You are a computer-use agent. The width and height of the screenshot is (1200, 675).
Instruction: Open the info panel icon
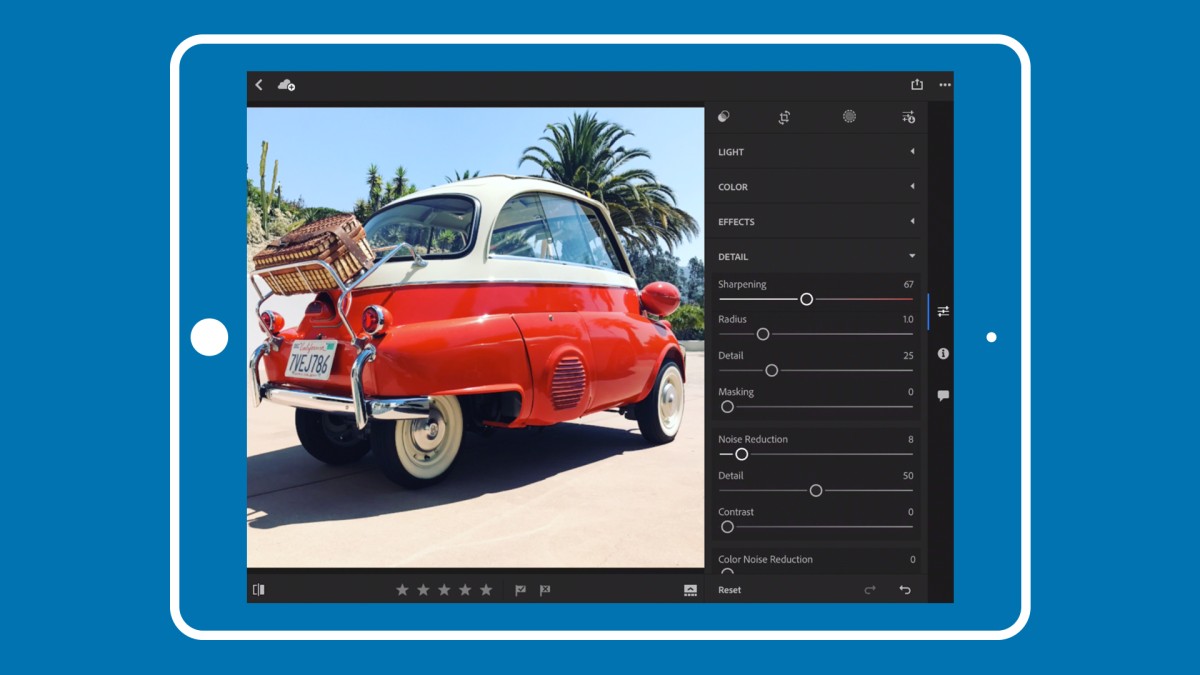[943, 354]
